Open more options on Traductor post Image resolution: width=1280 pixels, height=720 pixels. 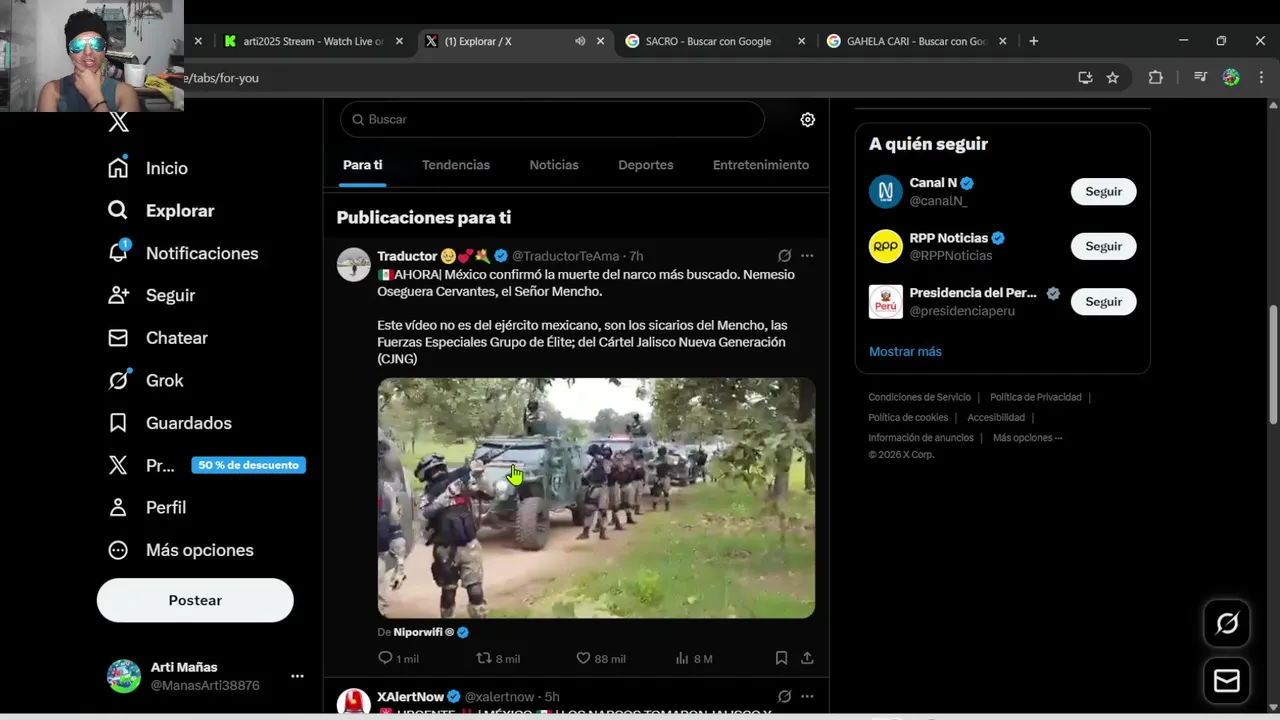[x=807, y=256]
